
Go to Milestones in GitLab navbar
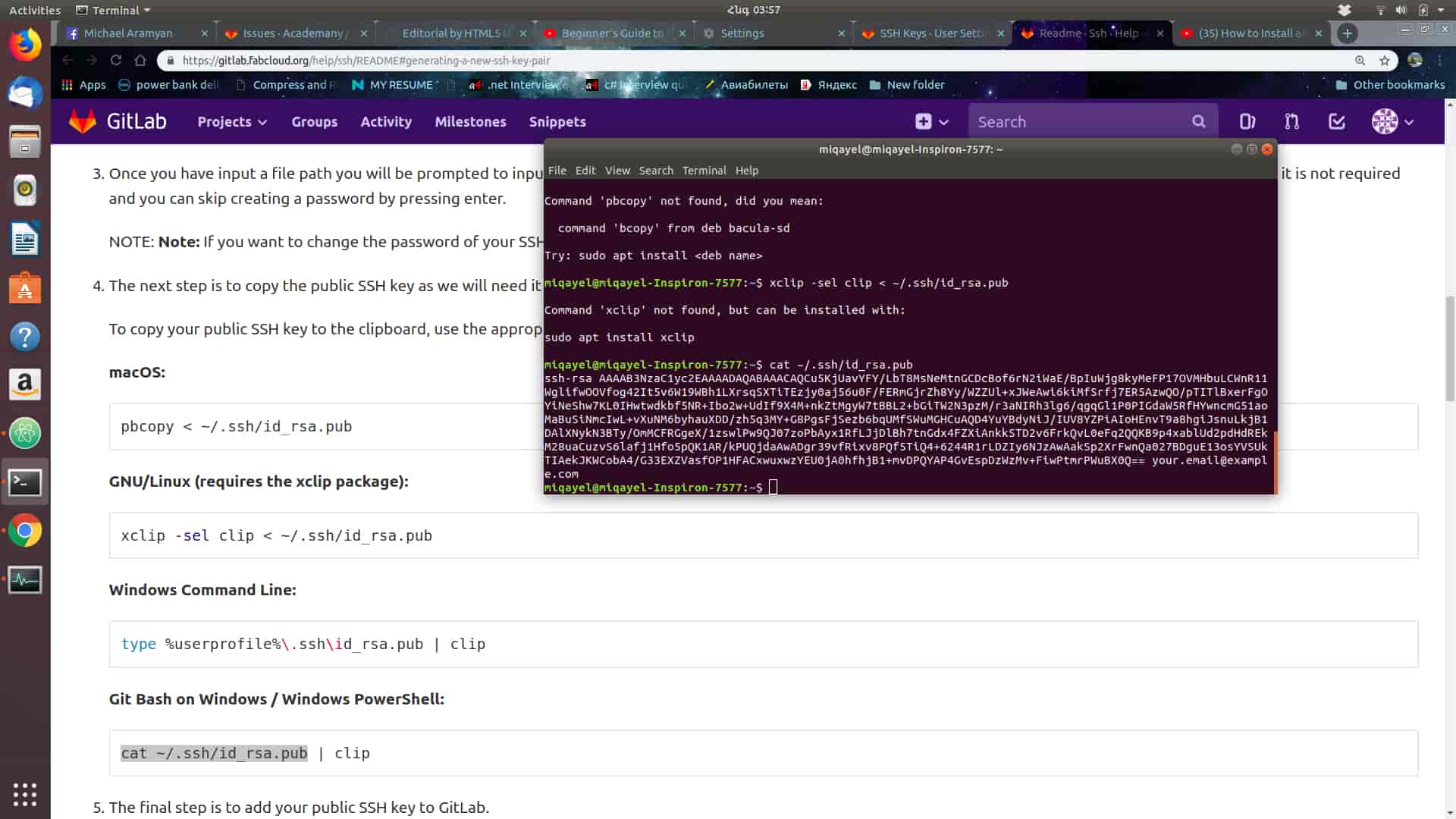[x=470, y=121]
